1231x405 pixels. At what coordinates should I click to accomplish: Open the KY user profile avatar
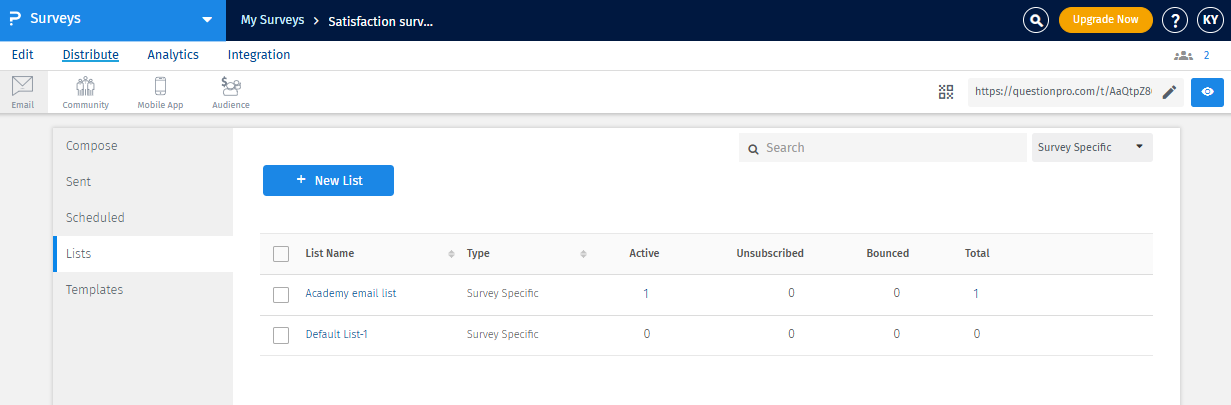pyautogui.click(x=1208, y=20)
